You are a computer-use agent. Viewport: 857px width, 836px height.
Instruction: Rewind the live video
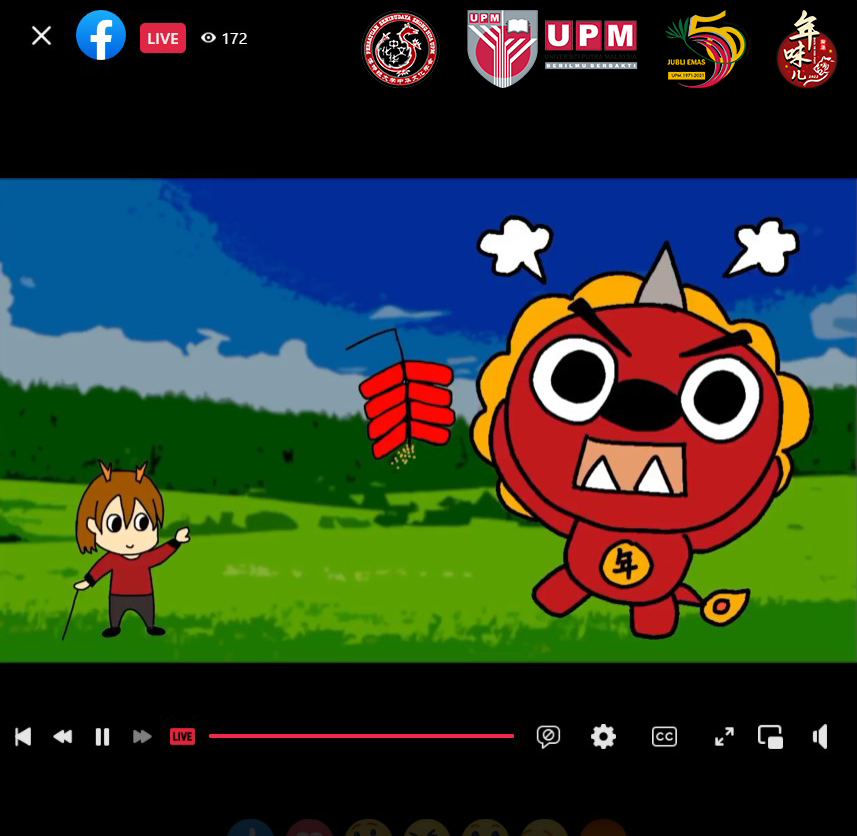pyautogui.click(x=63, y=737)
